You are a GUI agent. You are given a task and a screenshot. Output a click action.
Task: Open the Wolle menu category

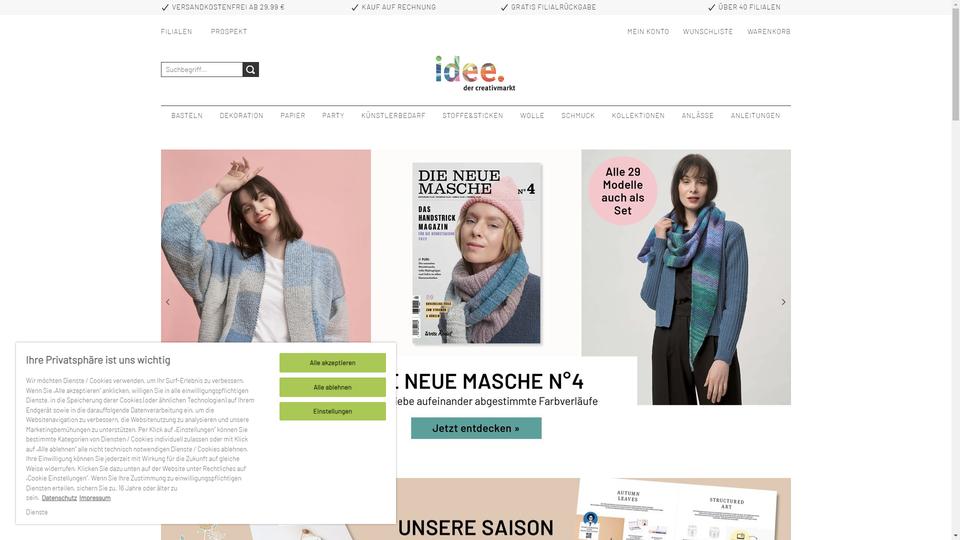coord(532,116)
